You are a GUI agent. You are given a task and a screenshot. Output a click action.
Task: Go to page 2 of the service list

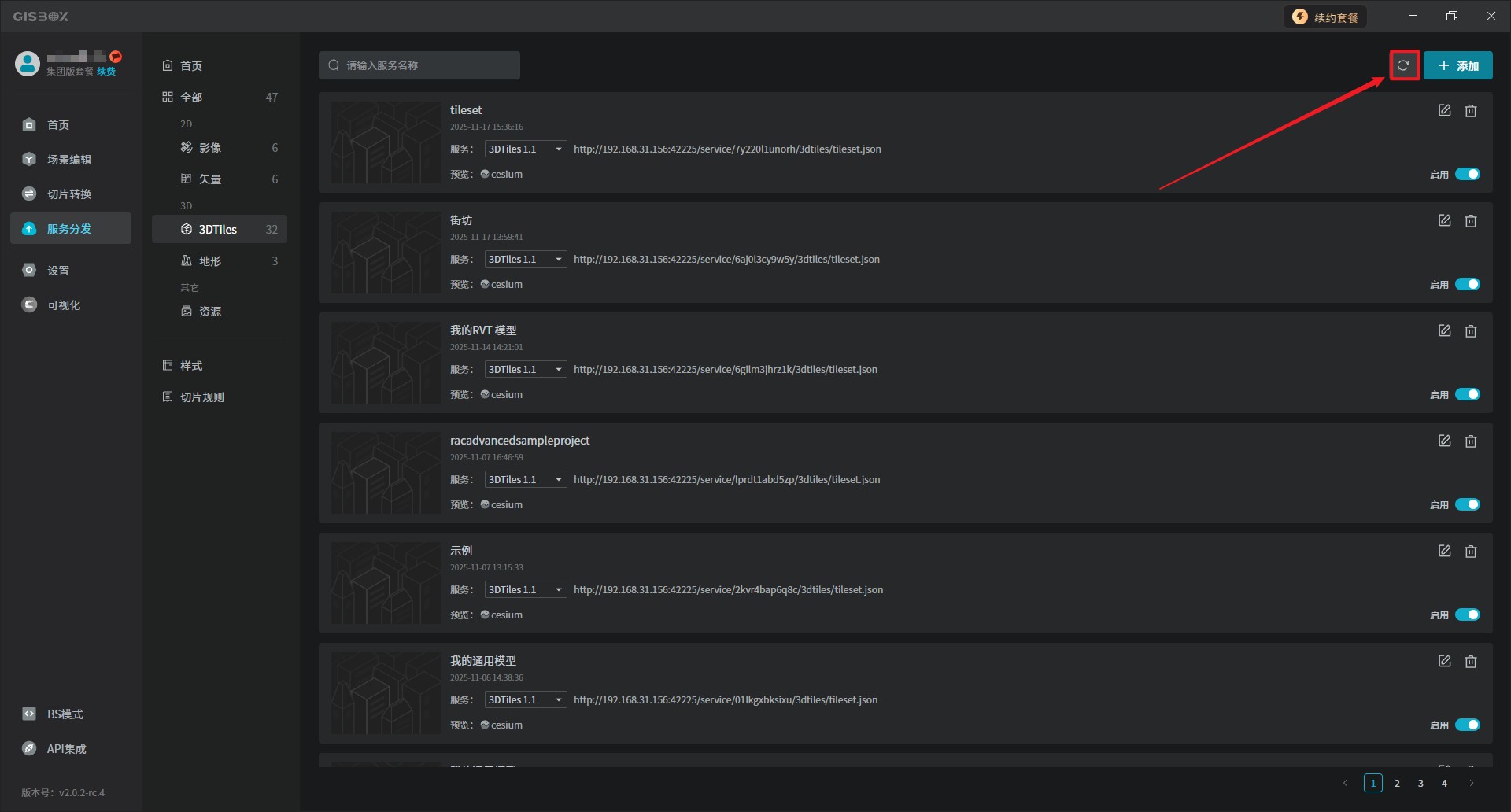pos(1397,783)
